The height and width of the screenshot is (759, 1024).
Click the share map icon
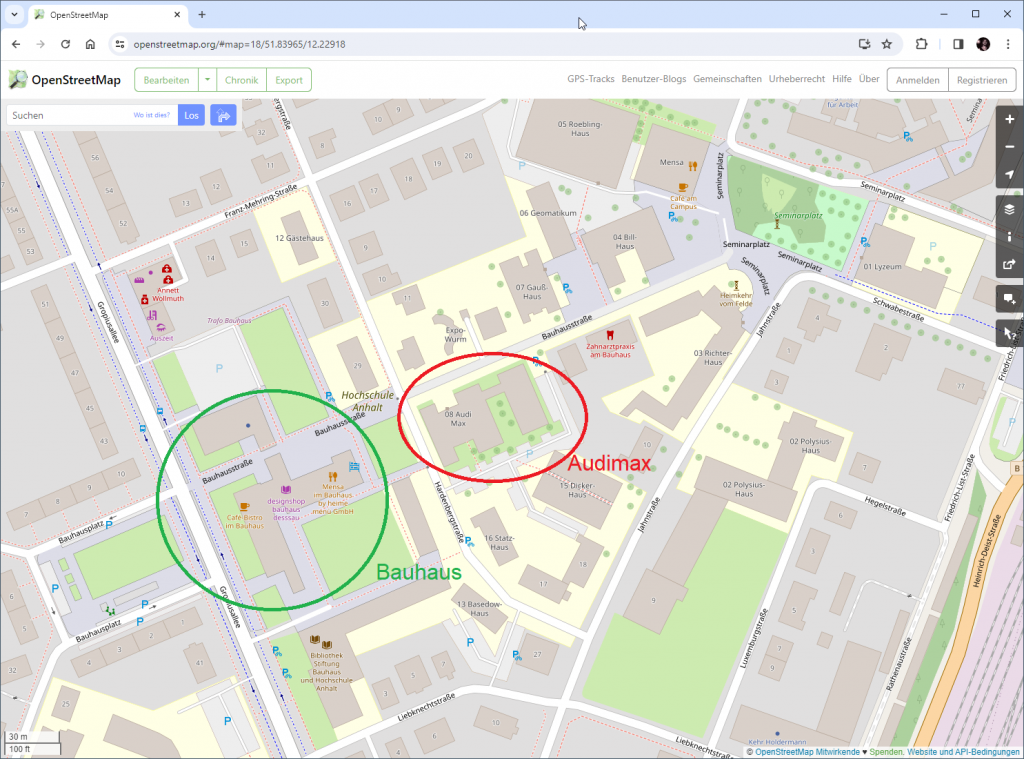1009,265
